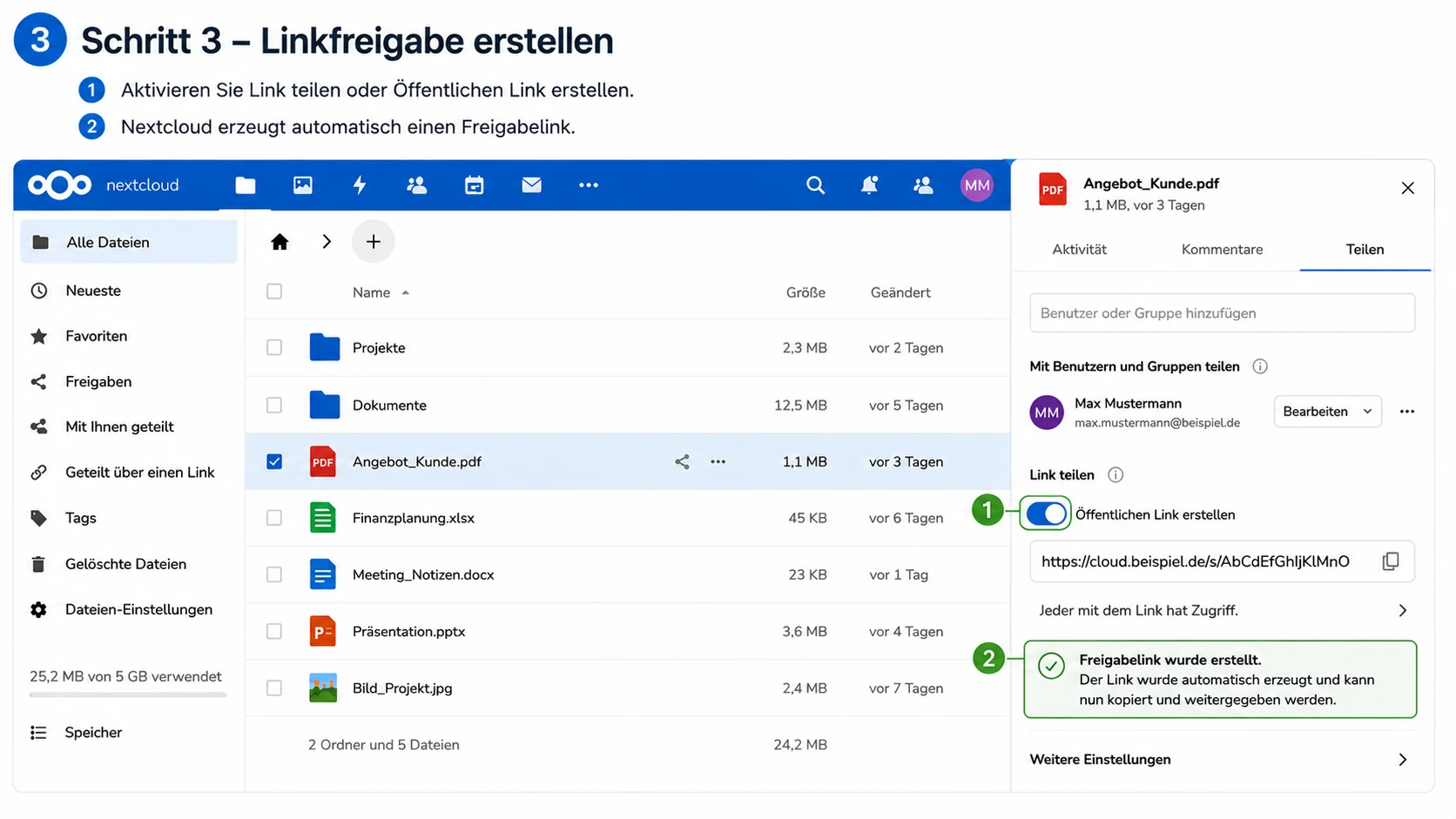1456x819 pixels.
Task: Check the Meeting_Notizen.docx checkbox
Action: point(274,574)
